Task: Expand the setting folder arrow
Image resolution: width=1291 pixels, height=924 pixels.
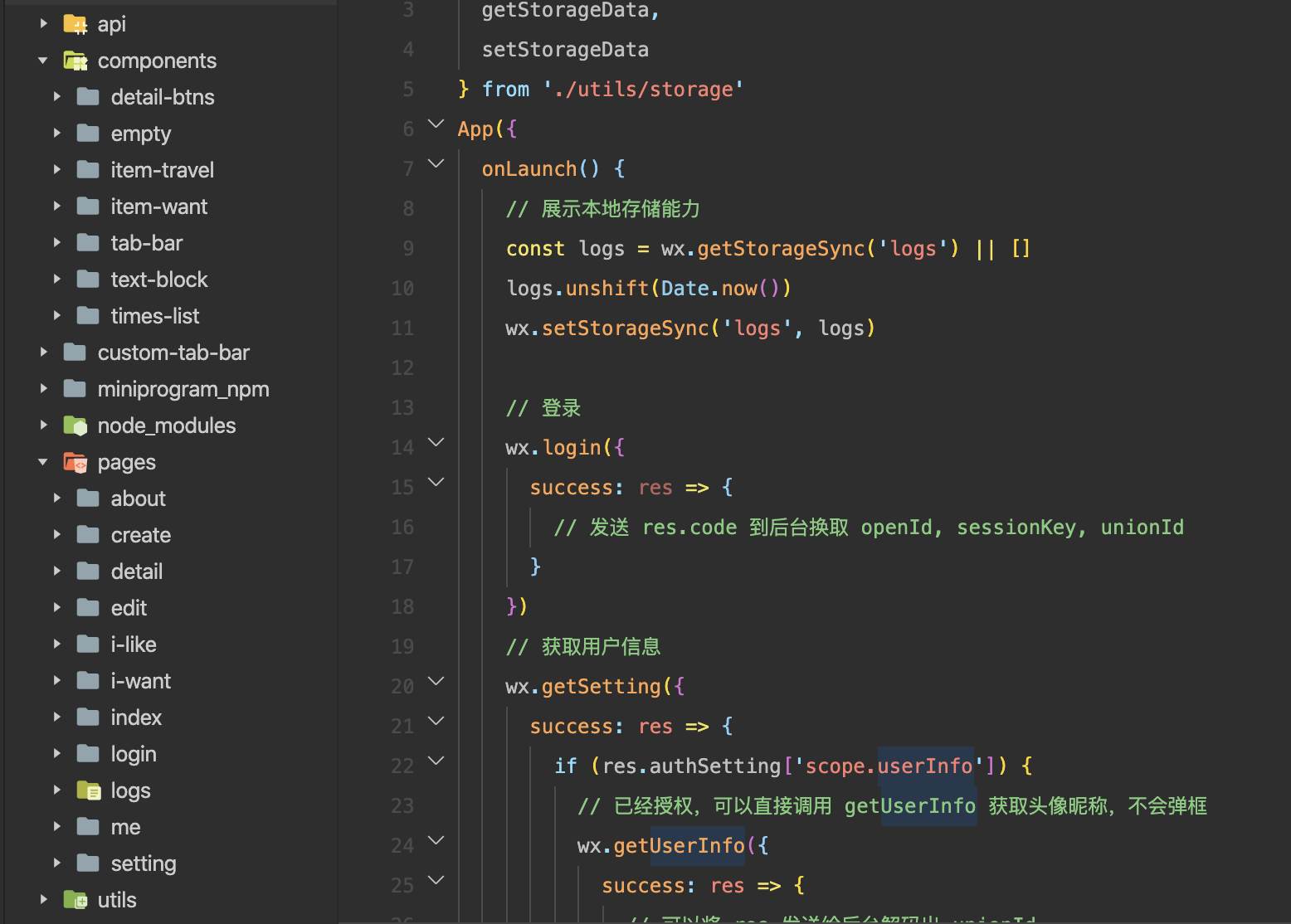Action: point(57,863)
